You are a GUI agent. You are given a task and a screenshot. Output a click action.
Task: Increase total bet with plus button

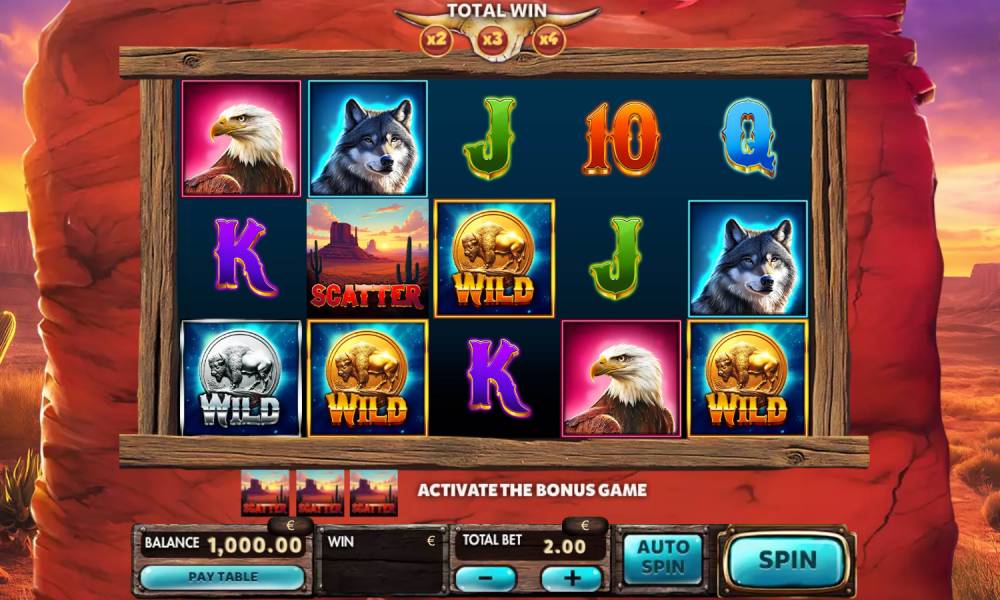tap(571, 578)
